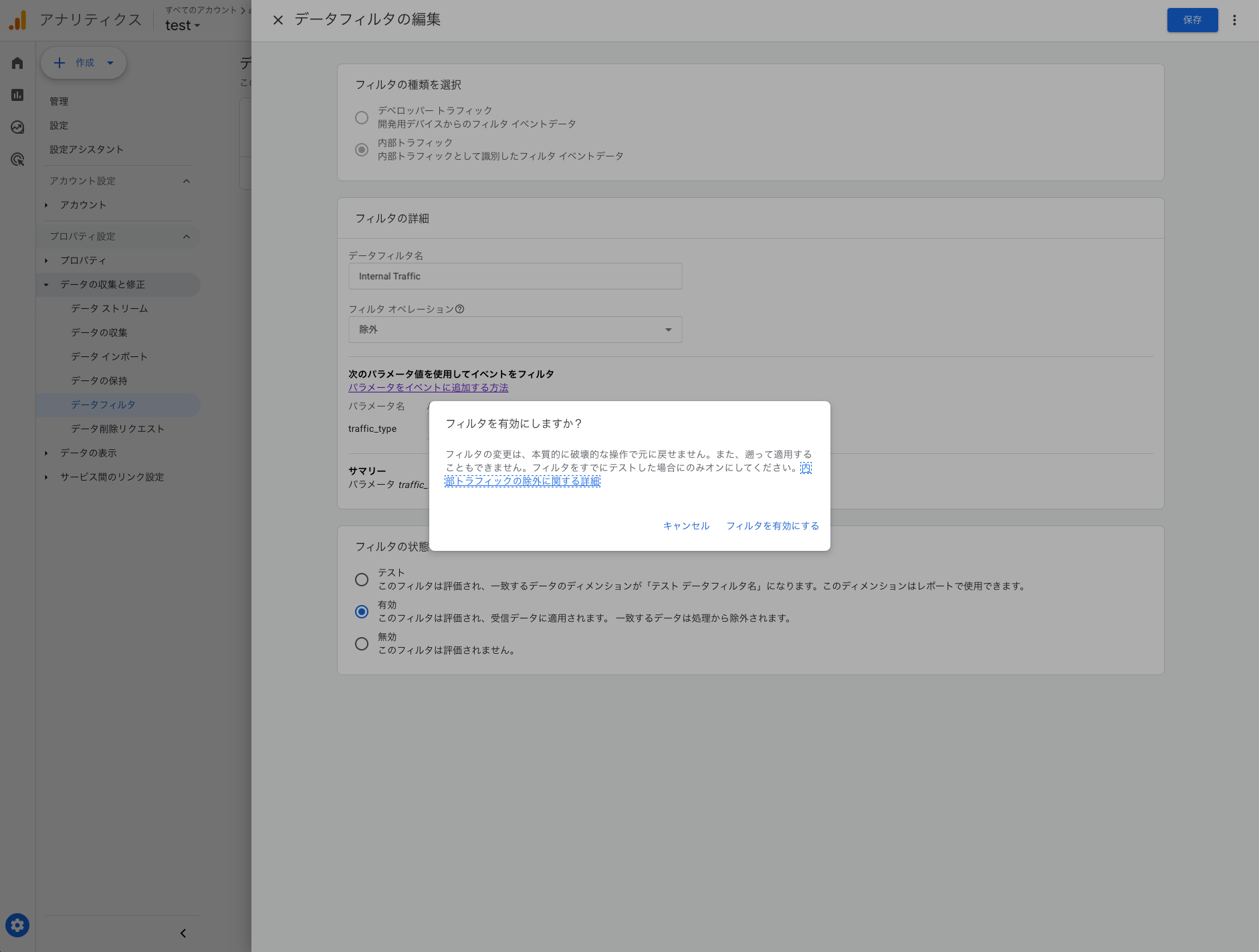
Task: Click the Google Analytics logo
Action: click(18, 19)
